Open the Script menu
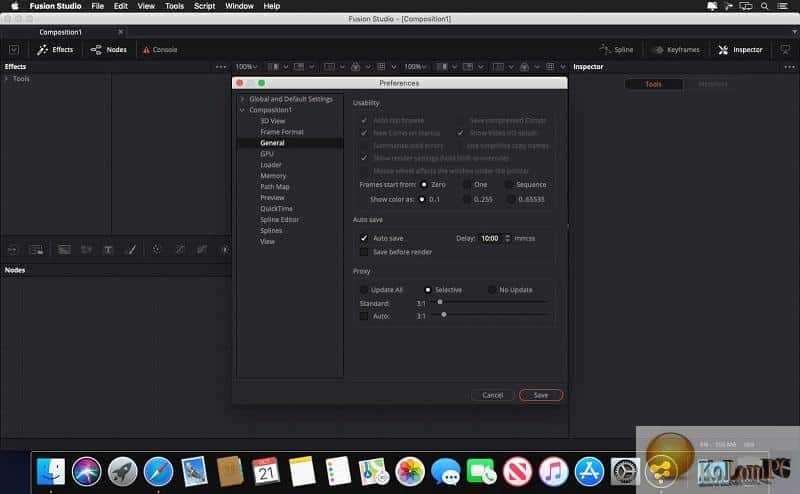 coord(204,6)
